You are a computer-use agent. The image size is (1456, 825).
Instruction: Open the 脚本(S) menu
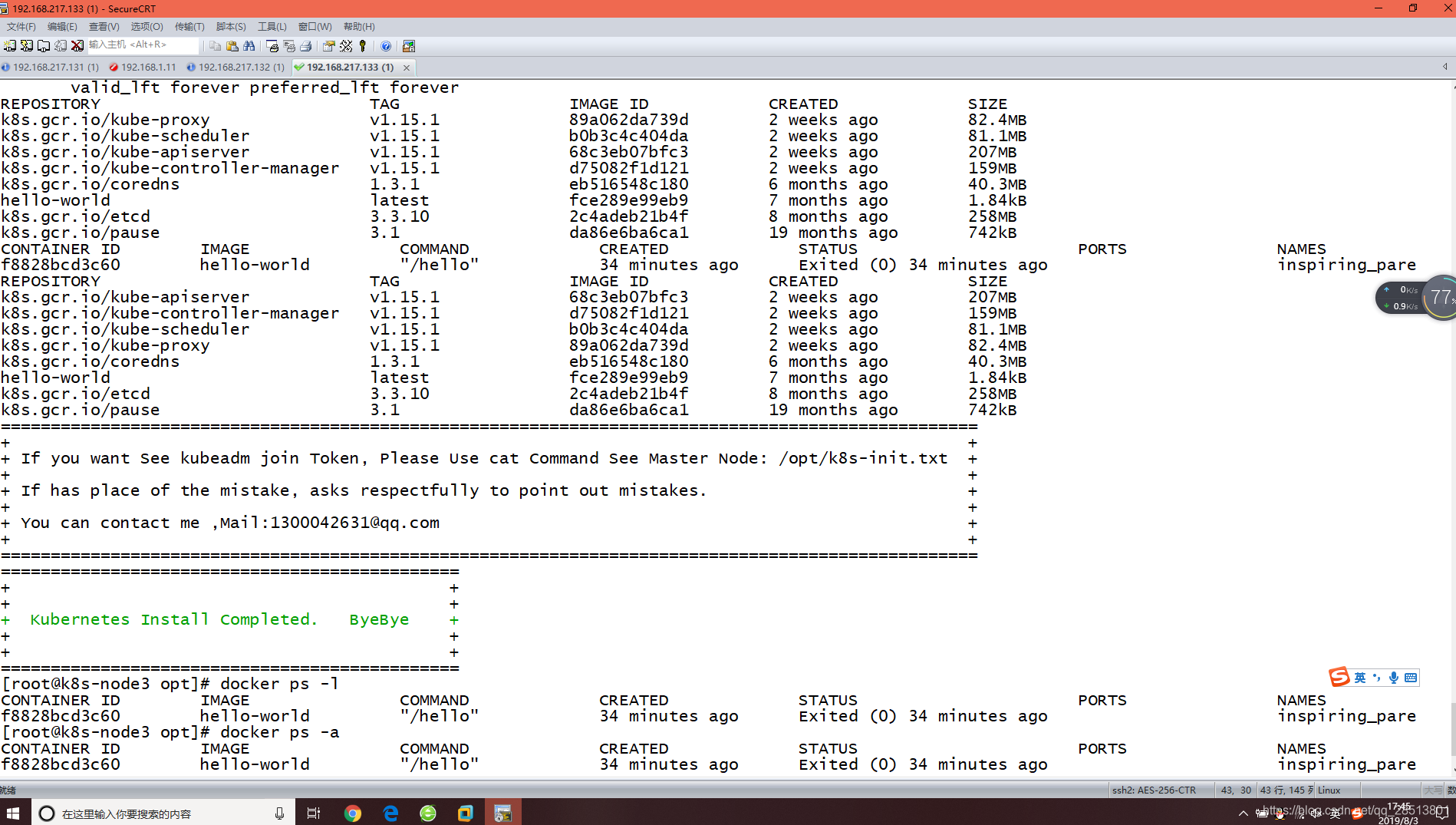[x=231, y=27]
